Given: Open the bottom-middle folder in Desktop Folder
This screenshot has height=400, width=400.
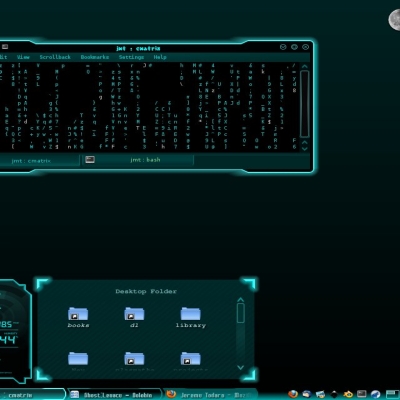Looking at the screenshot, I should tap(134, 362).
